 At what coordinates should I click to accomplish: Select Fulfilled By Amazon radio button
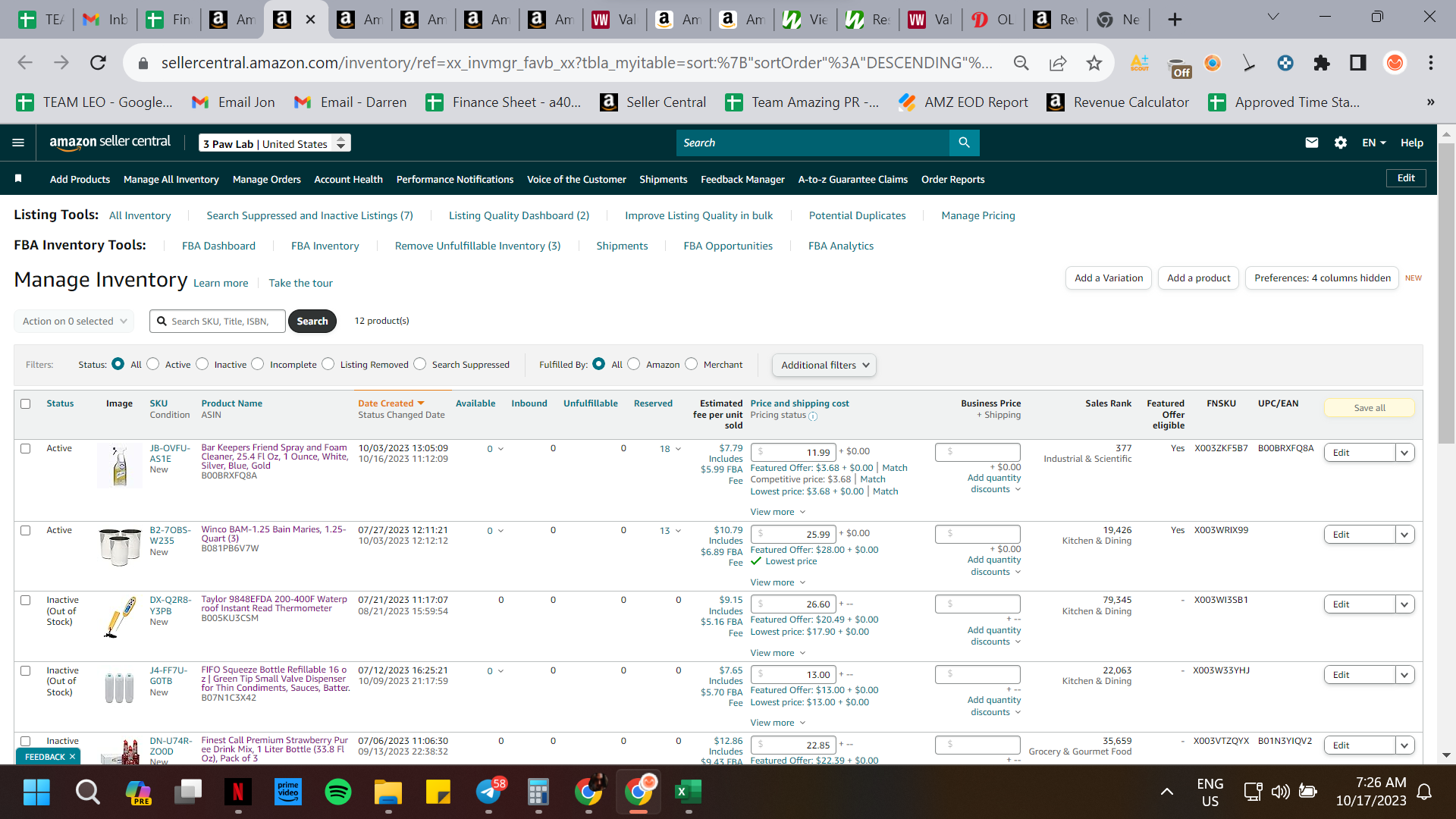click(634, 364)
